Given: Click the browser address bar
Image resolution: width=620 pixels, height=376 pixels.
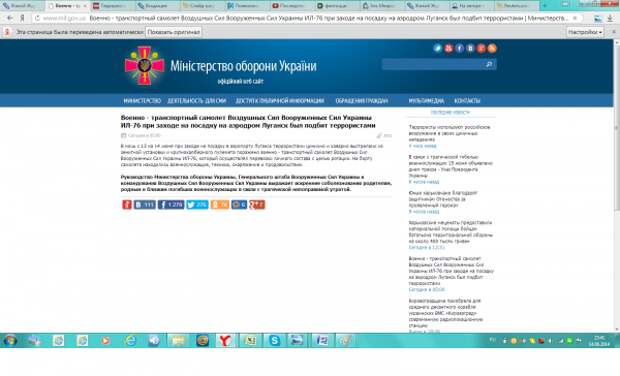Looking at the screenshot, I should [308, 18].
